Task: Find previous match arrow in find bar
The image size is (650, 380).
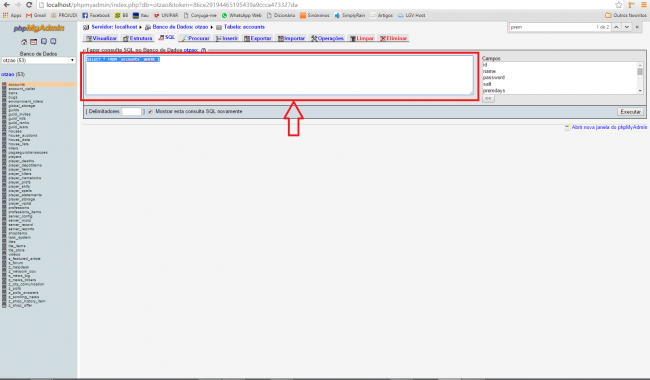Action: [616, 27]
